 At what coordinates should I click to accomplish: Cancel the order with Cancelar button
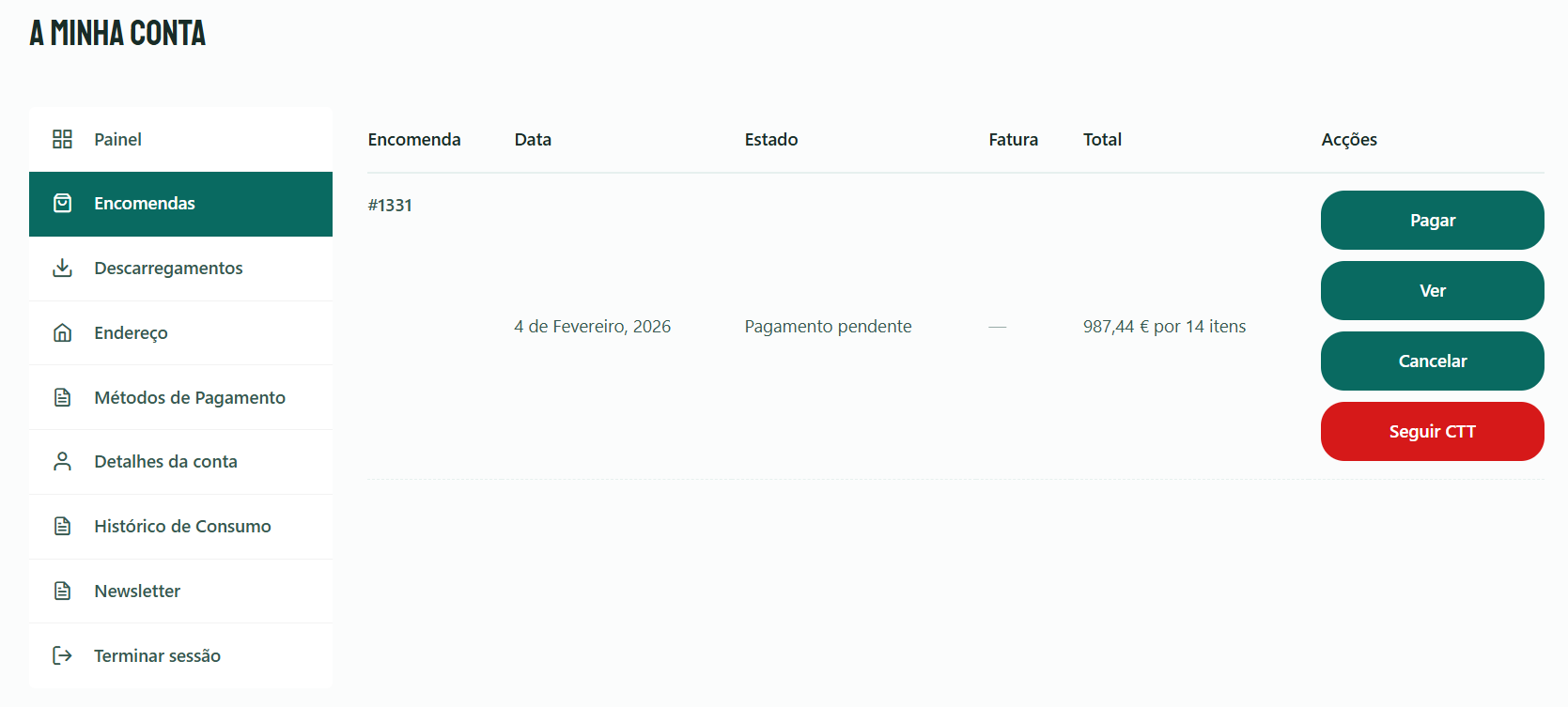pyautogui.click(x=1432, y=361)
